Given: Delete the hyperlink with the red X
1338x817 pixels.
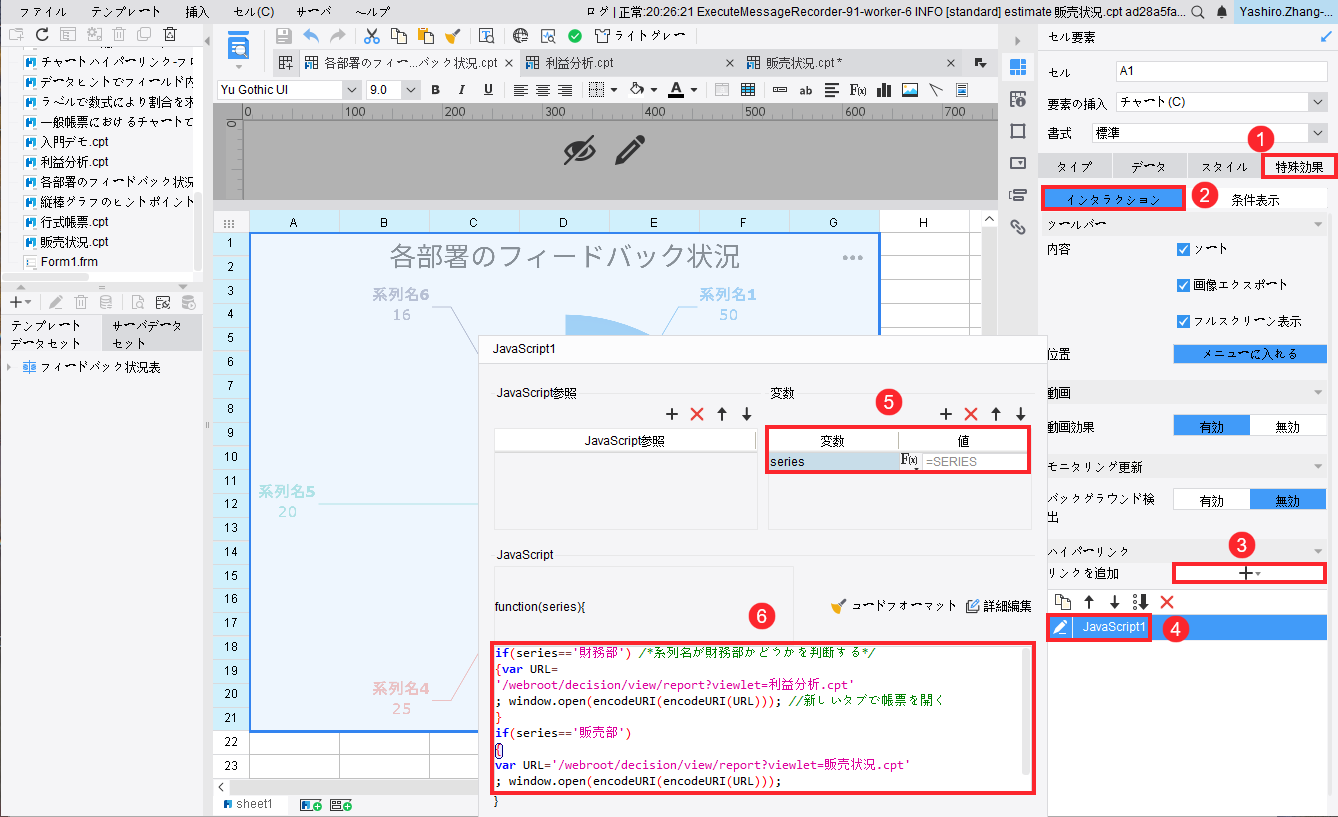Looking at the screenshot, I should 1166,601.
